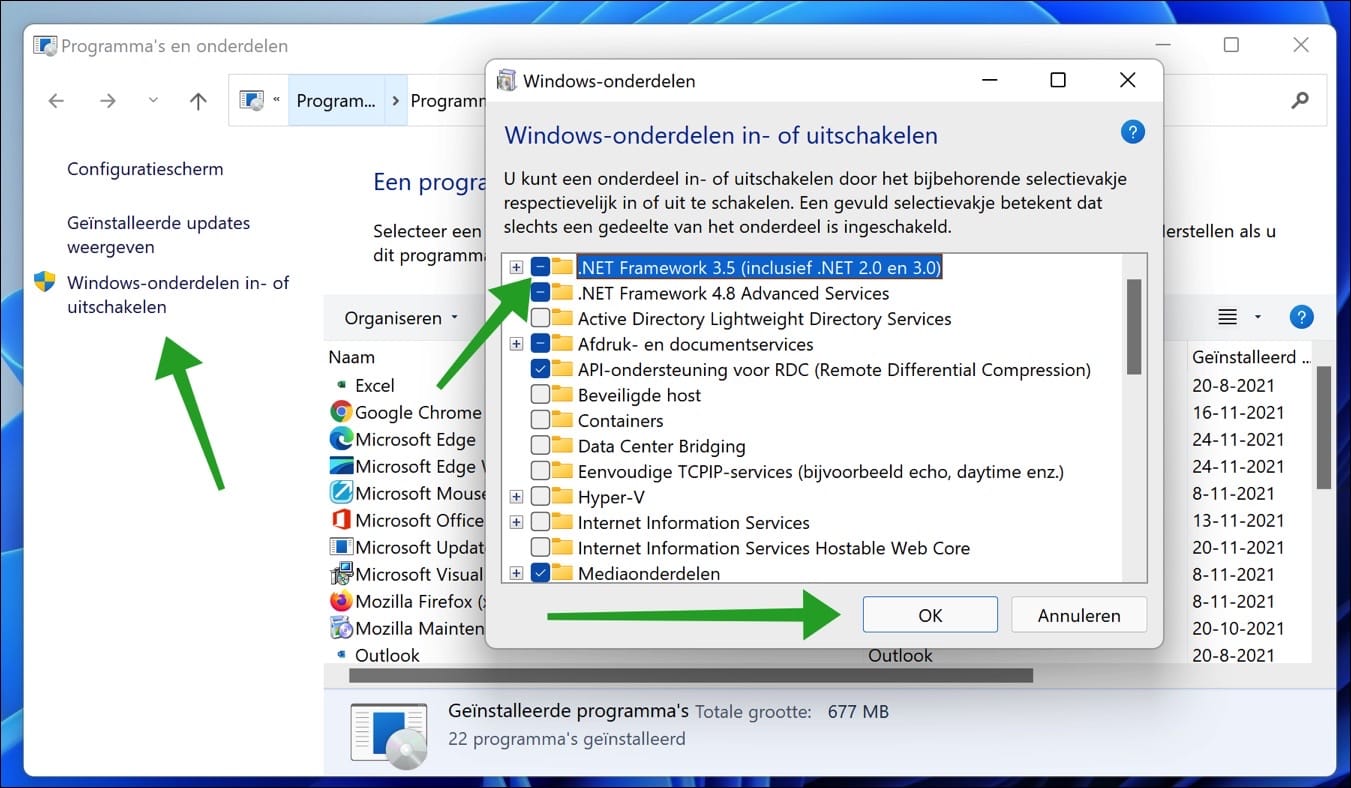Enable Beveiligde host checkbox
This screenshot has width=1351, height=788.
540,395
